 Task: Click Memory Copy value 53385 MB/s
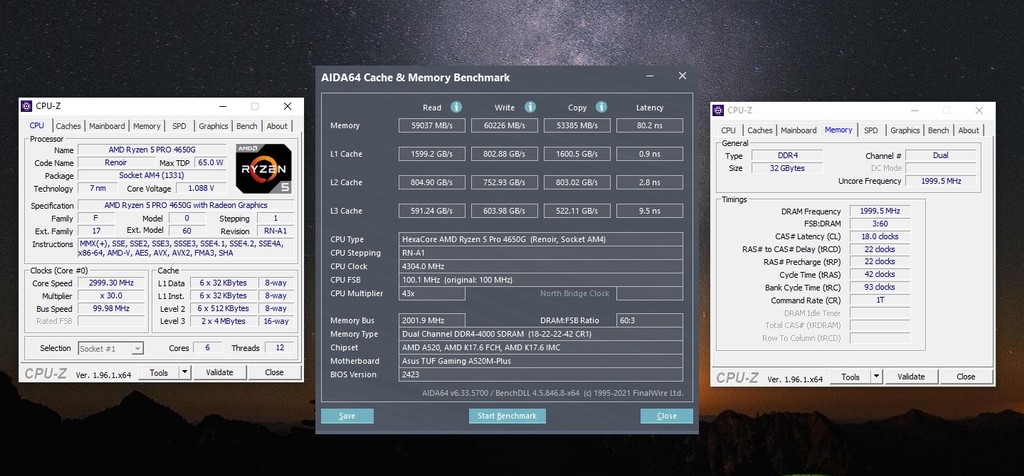[x=577, y=125]
